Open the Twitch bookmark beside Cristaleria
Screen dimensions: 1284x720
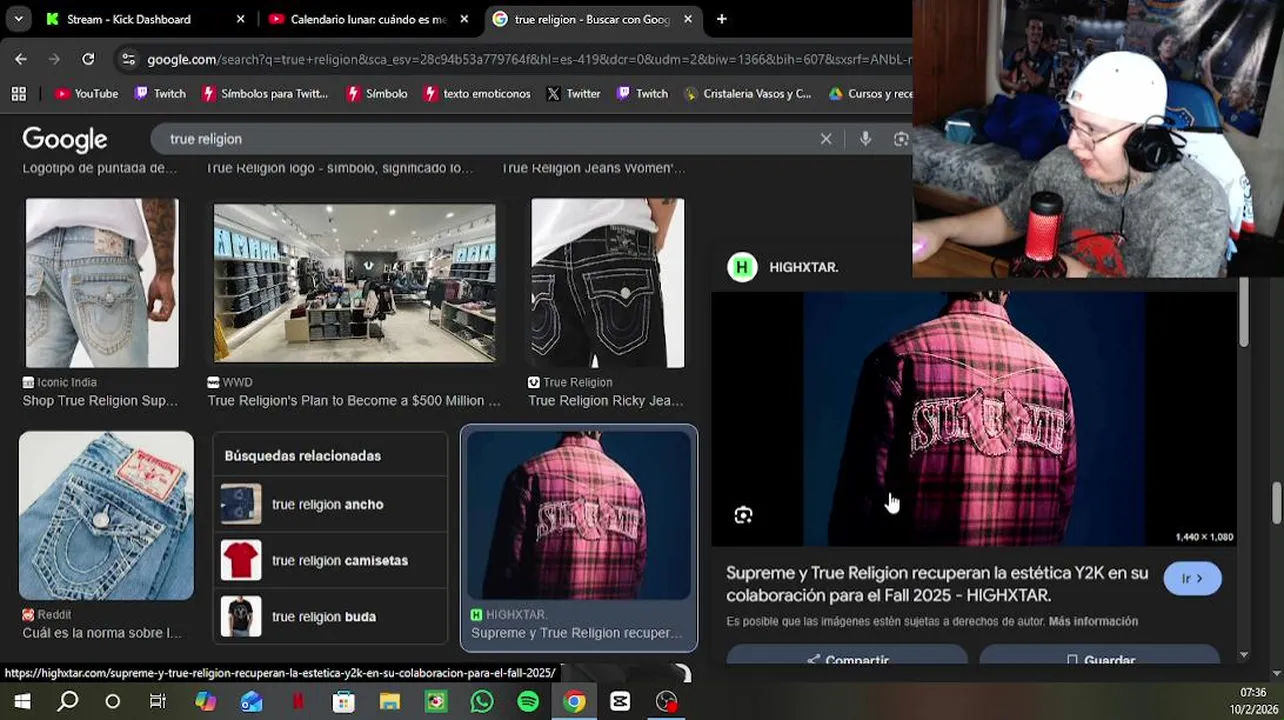[x=642, y=93]
